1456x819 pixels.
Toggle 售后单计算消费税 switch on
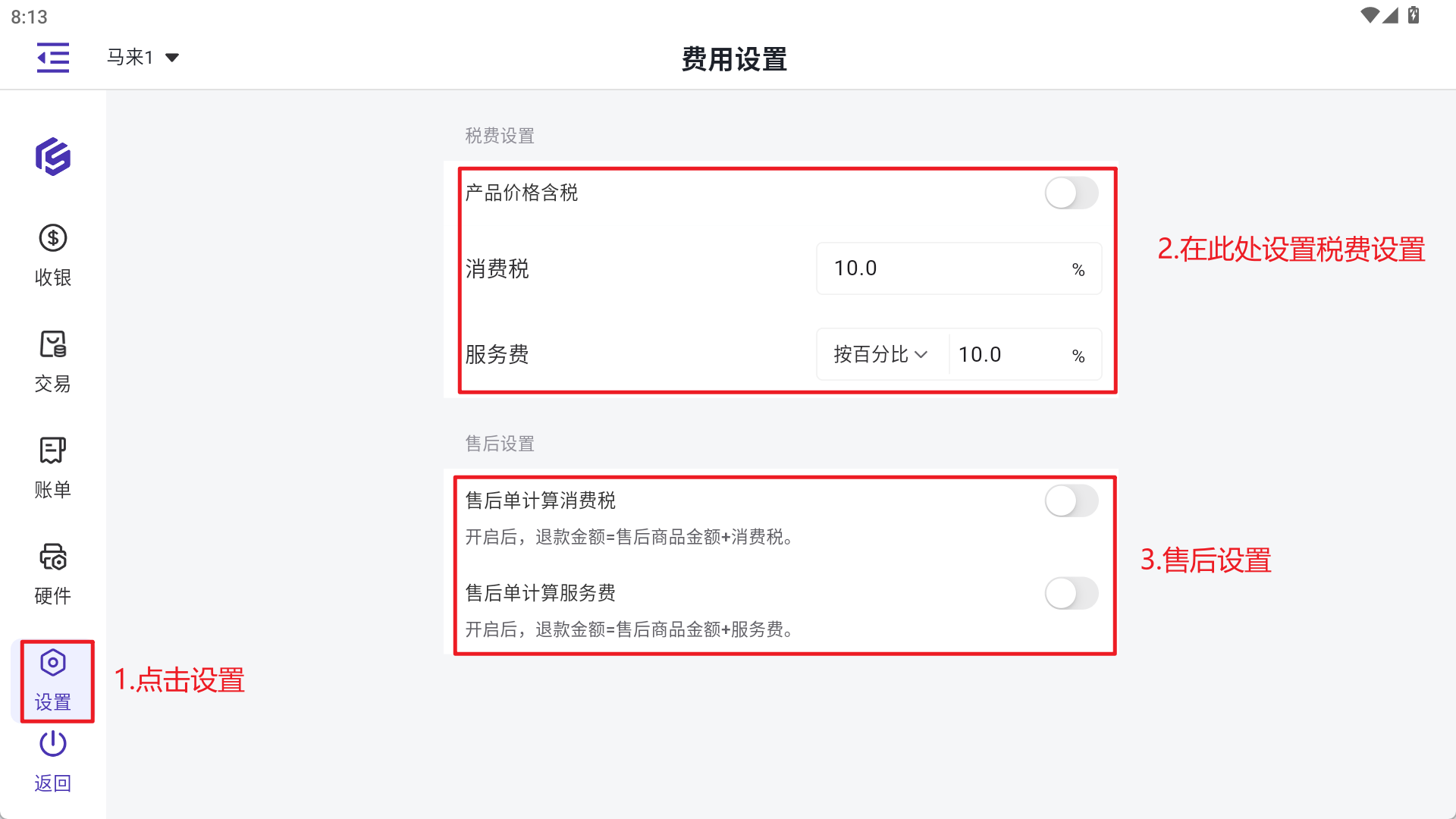click(1071, 501)
